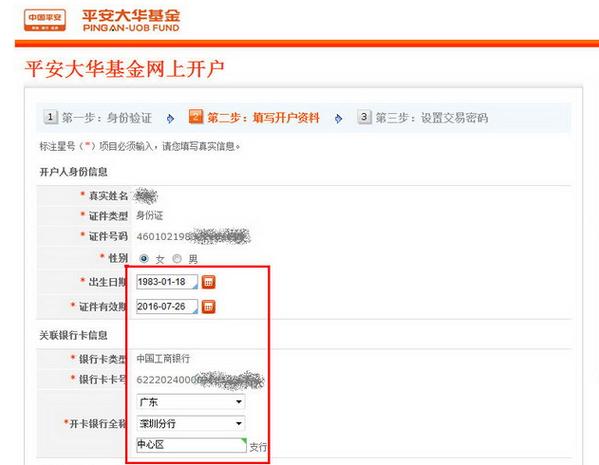Image resolution: width=599 pixels, height=465 pixels.
Task: Click the 中国平安 logo badge
Action: click(45, 20)
